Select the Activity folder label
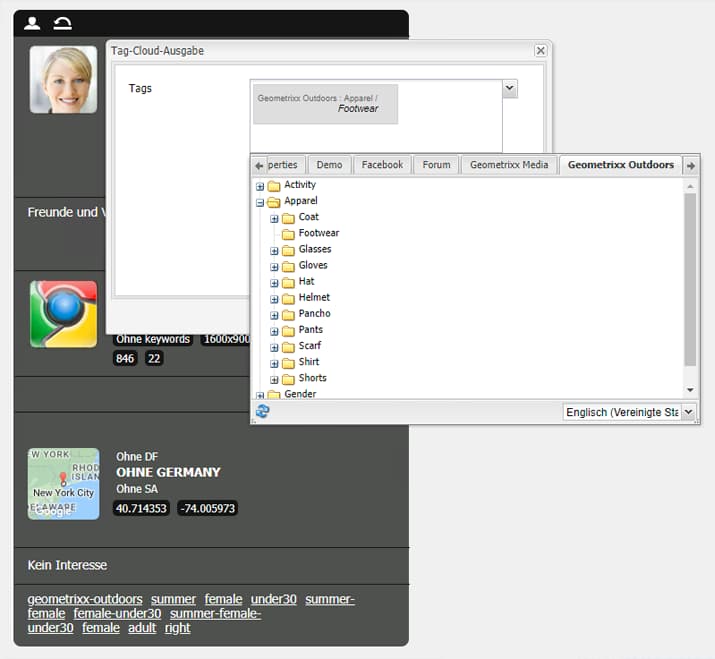 (x=300, y=184)
